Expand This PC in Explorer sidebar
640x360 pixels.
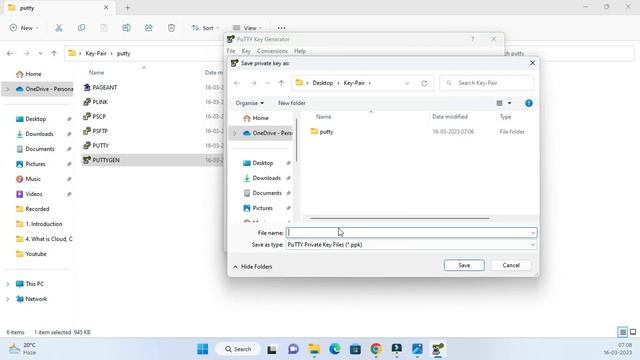(7, 284)
